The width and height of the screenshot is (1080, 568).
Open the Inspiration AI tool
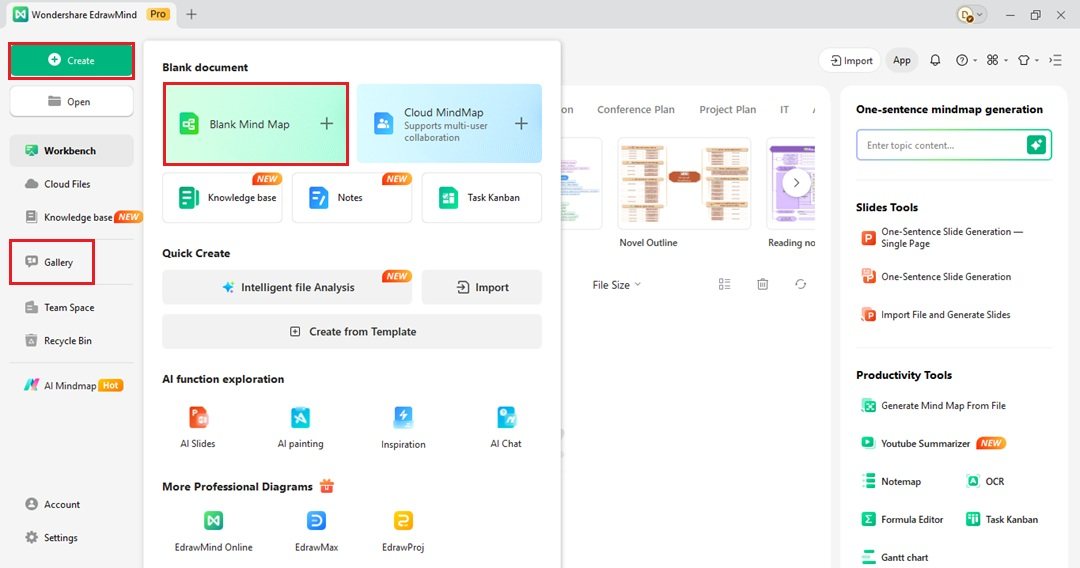[403, 427]
